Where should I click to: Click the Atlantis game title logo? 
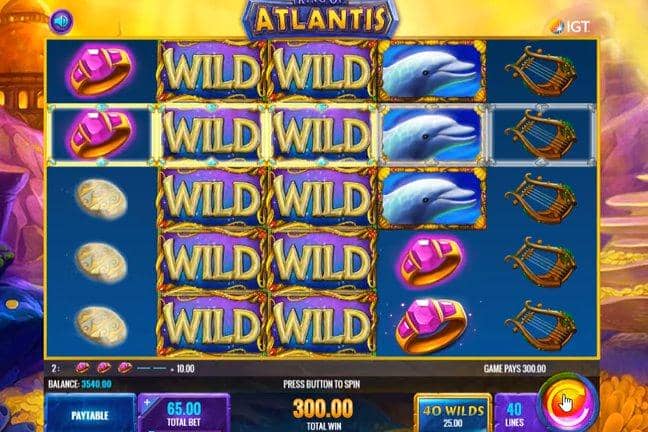pyautogui.click(x=320, y=19)
